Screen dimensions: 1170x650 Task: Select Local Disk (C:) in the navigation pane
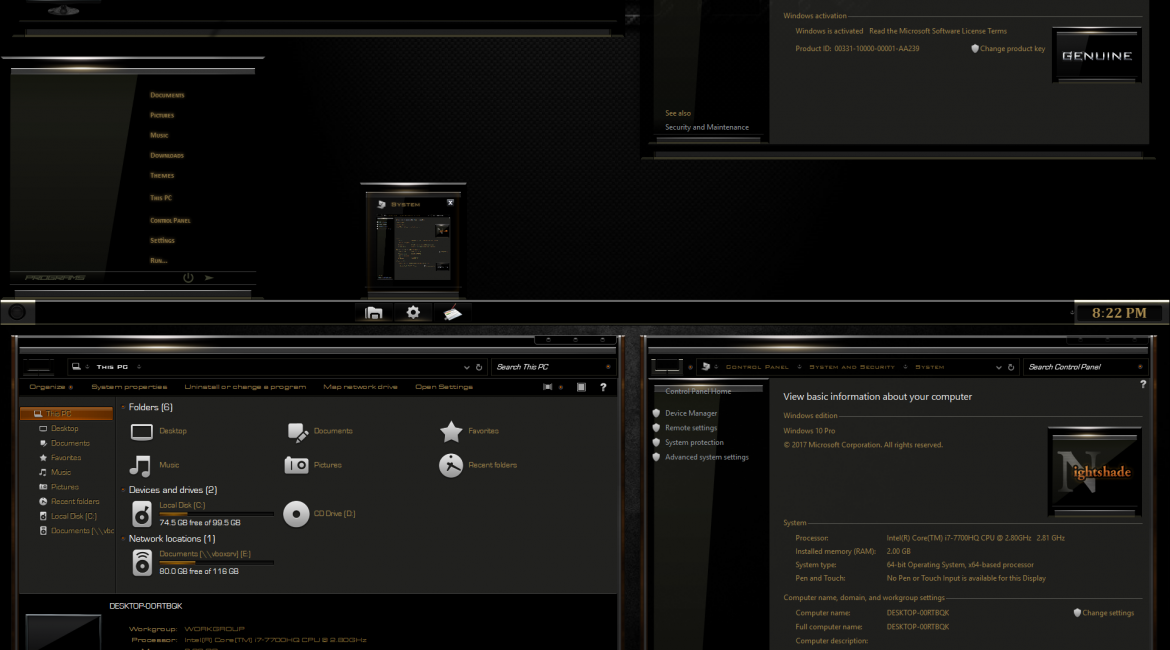[74, 516]
